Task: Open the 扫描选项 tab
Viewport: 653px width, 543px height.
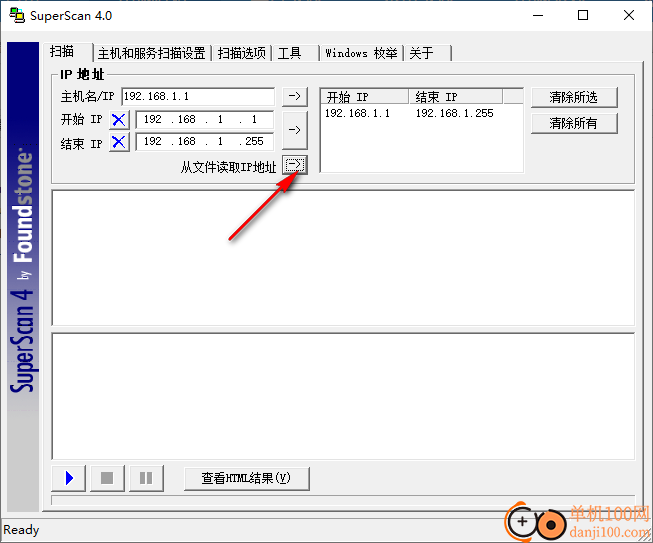Action: (242, 53)
